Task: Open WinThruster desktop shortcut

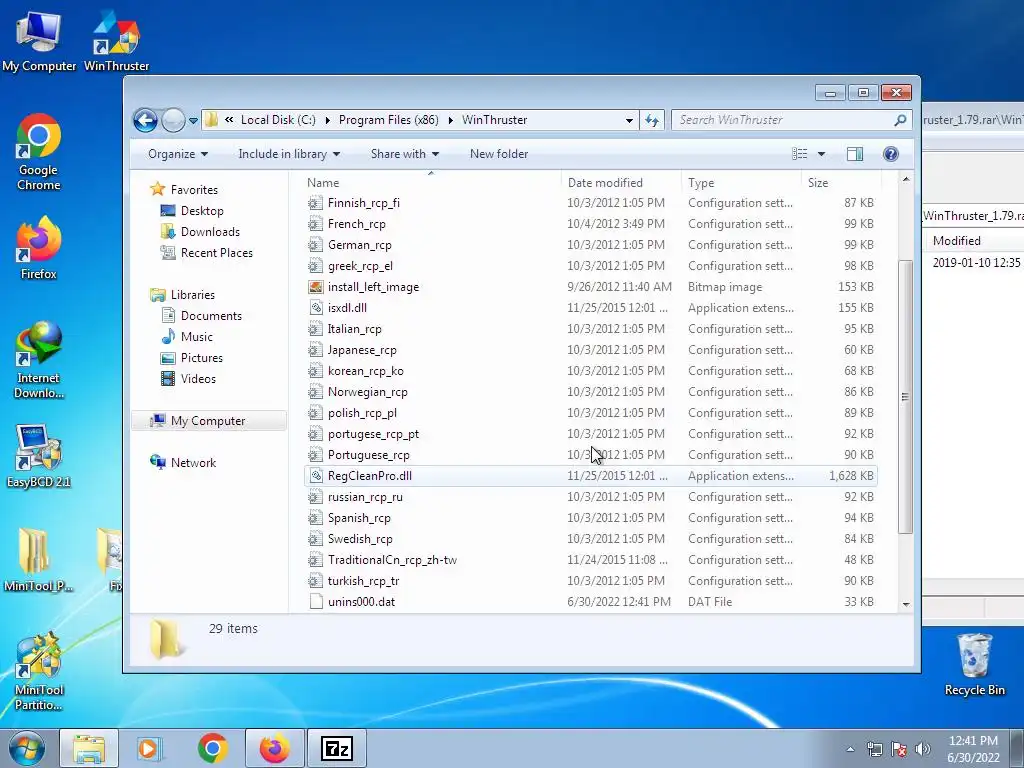Action: [116, 40]
